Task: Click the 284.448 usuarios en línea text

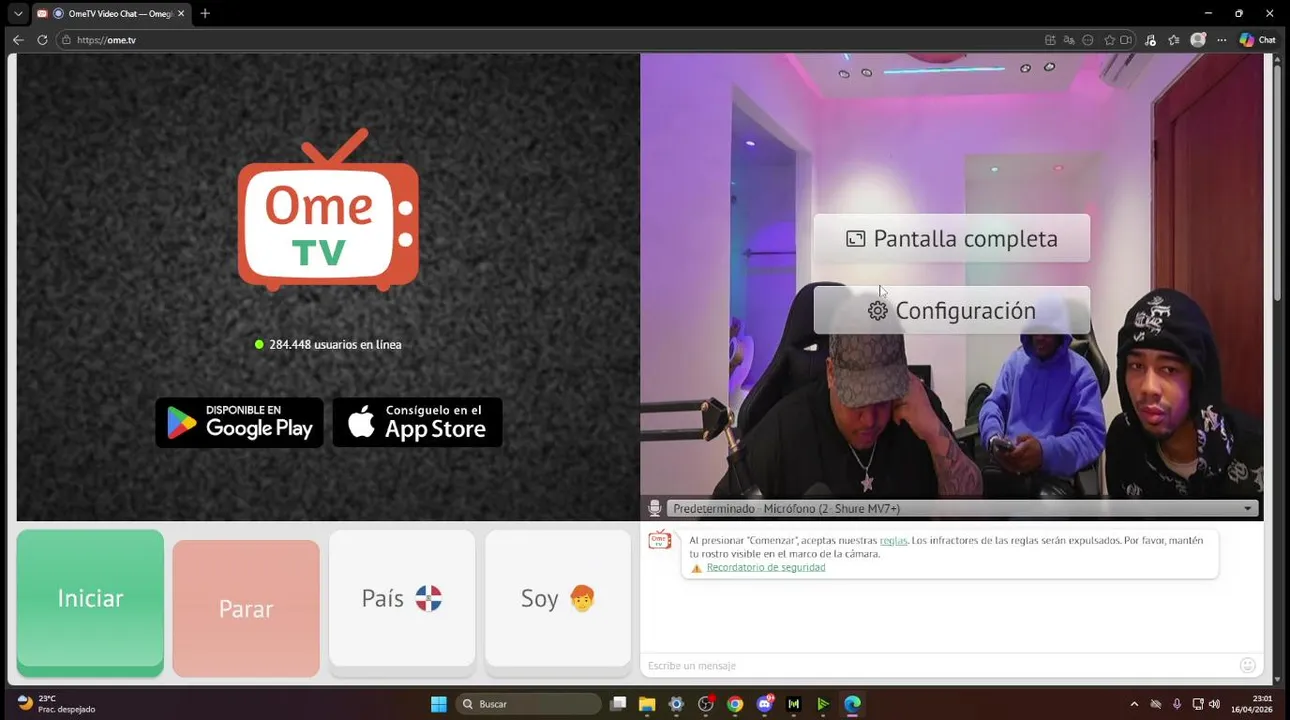Action: (x=335, y=344)
